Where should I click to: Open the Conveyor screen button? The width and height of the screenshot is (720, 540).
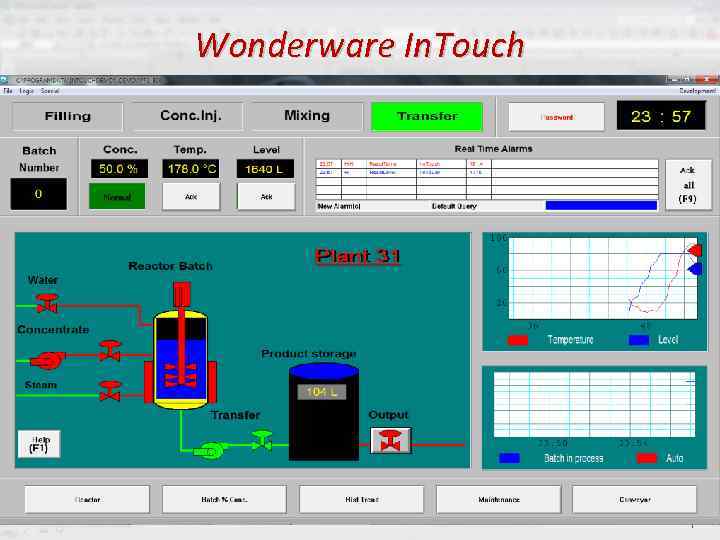(x=635, y=499)
